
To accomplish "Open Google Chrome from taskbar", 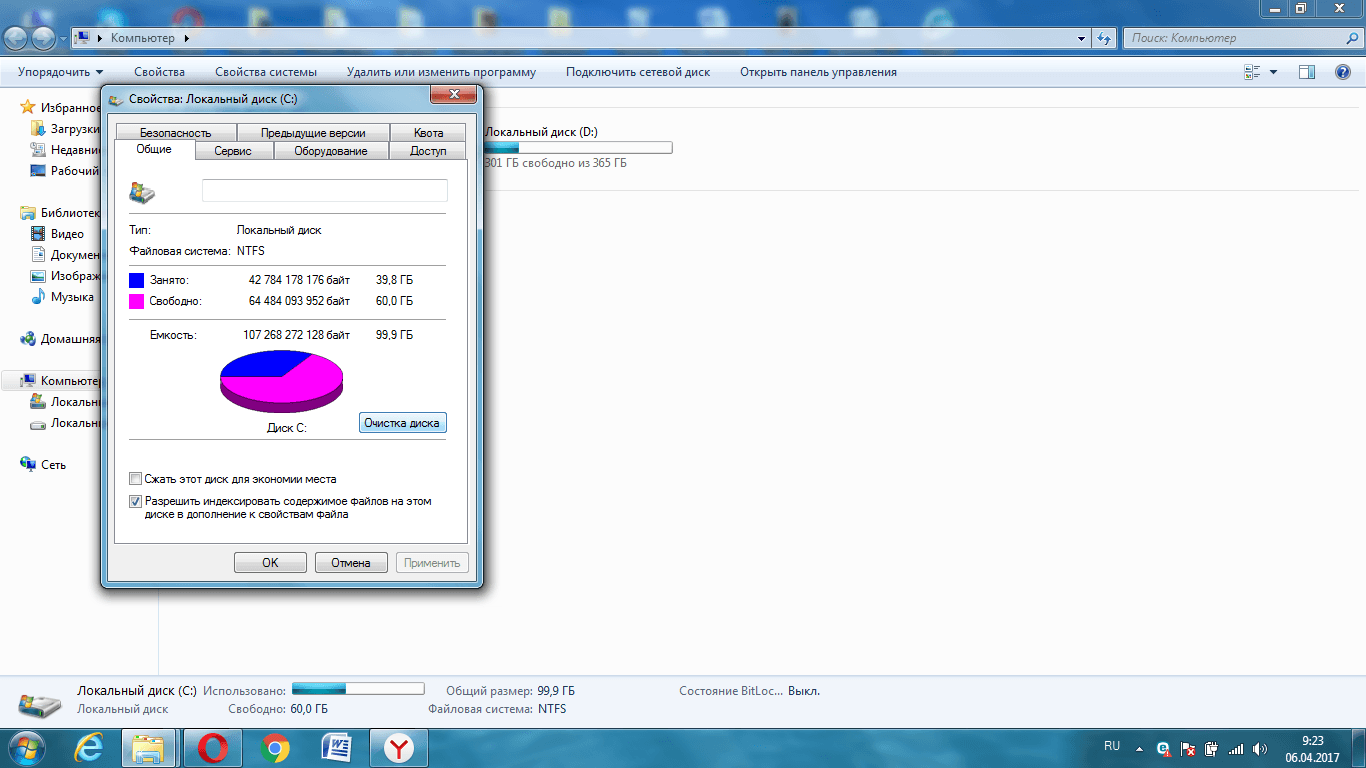I will [275, 748].
